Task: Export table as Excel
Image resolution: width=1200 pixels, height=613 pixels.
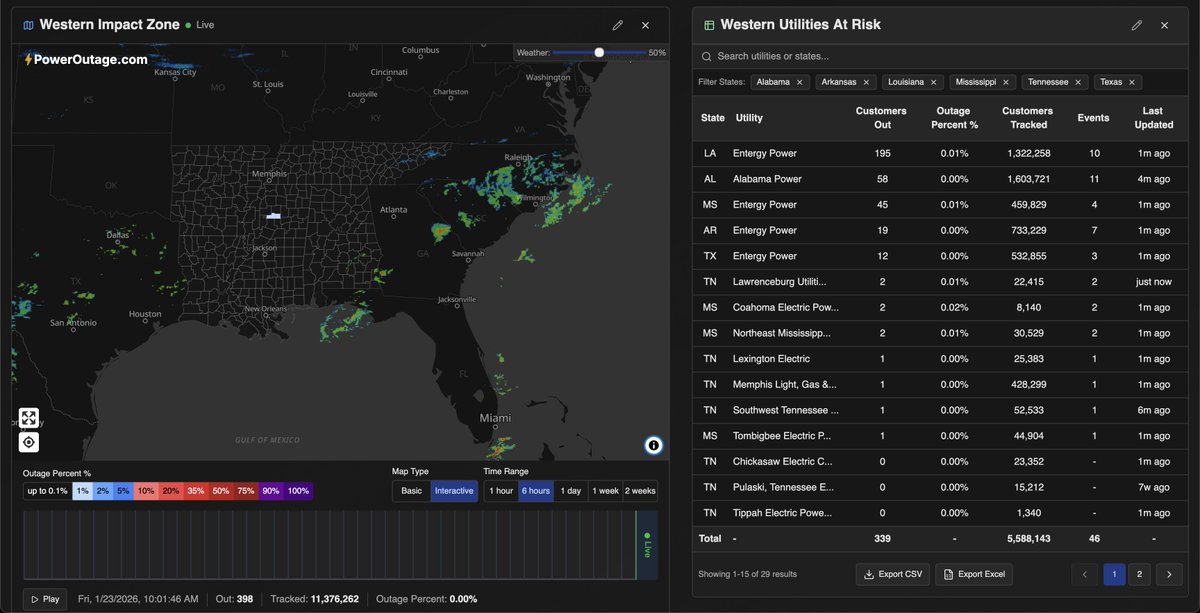Action: (x=975, y=574)
